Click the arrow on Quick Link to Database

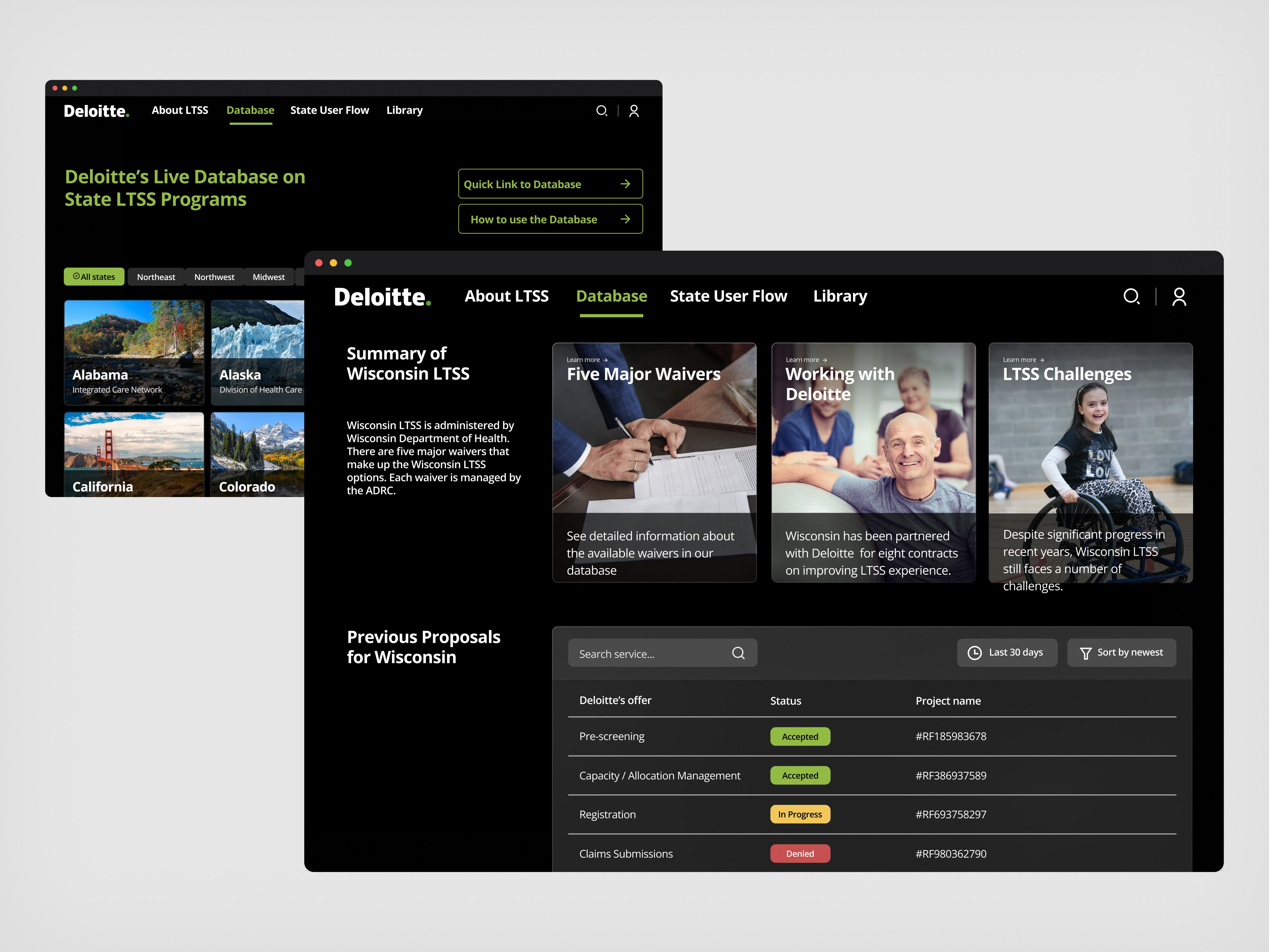(625, 184)
